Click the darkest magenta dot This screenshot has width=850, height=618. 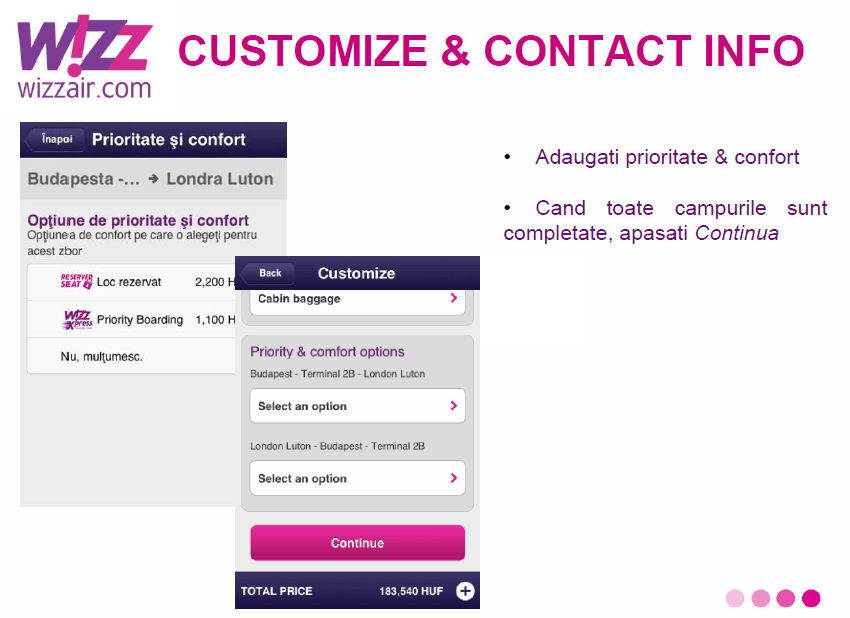click(811, 598)
